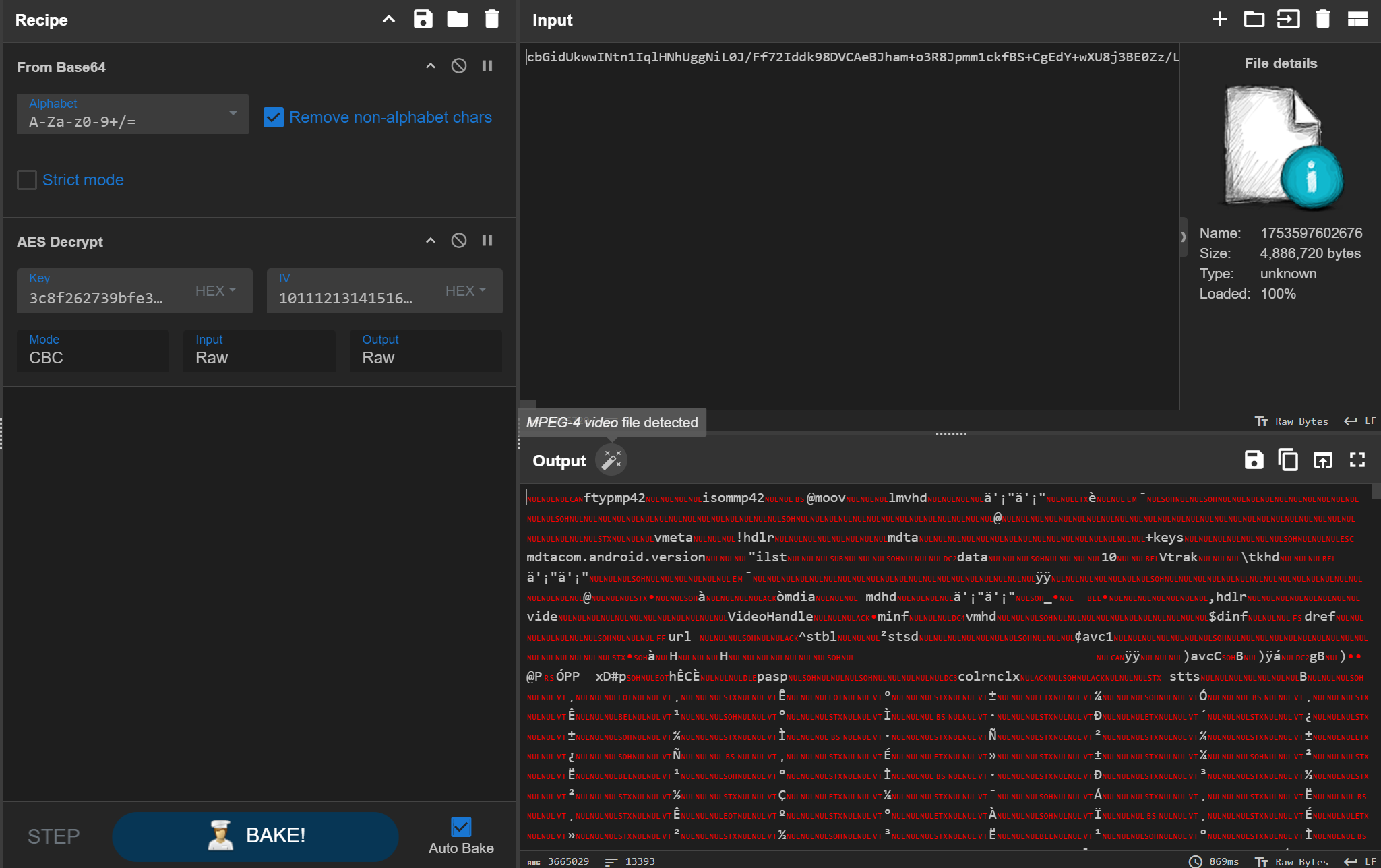Collapse the AES Decrypt operation
Viewport: 1381px width, 868px height.
pyautogui.click(x=431, y=241)
